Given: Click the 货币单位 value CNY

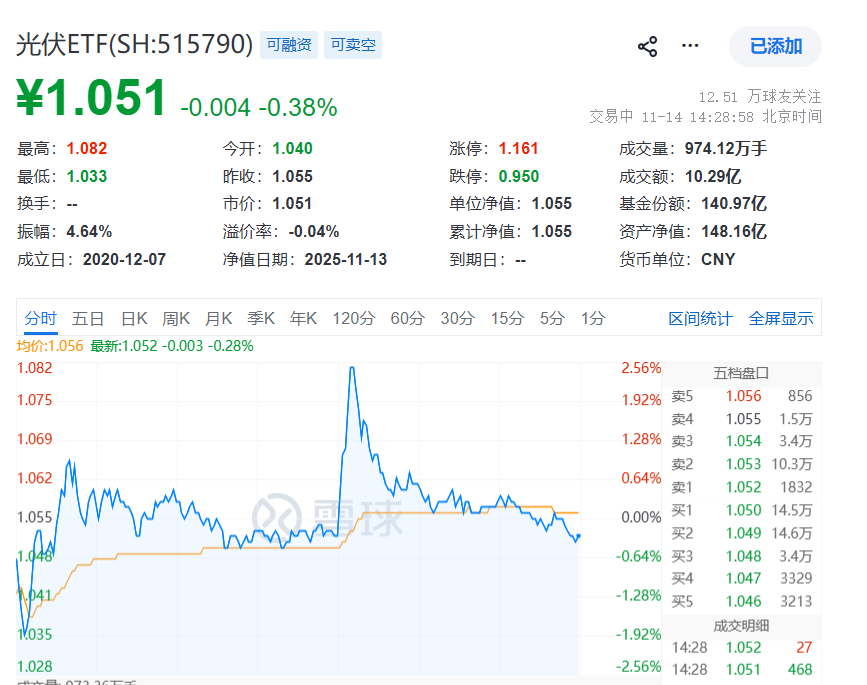Looking at the screenshot, I should 718,260.
